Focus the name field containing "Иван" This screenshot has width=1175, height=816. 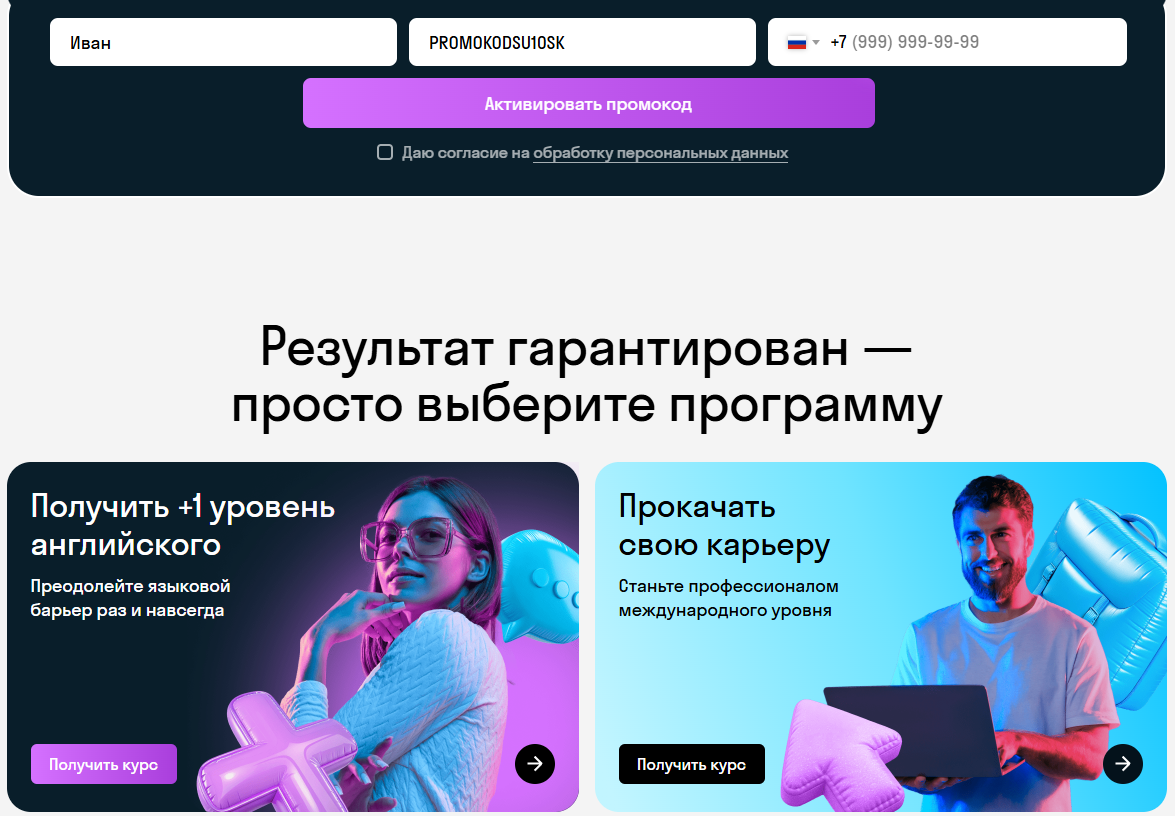coord(223,42)
